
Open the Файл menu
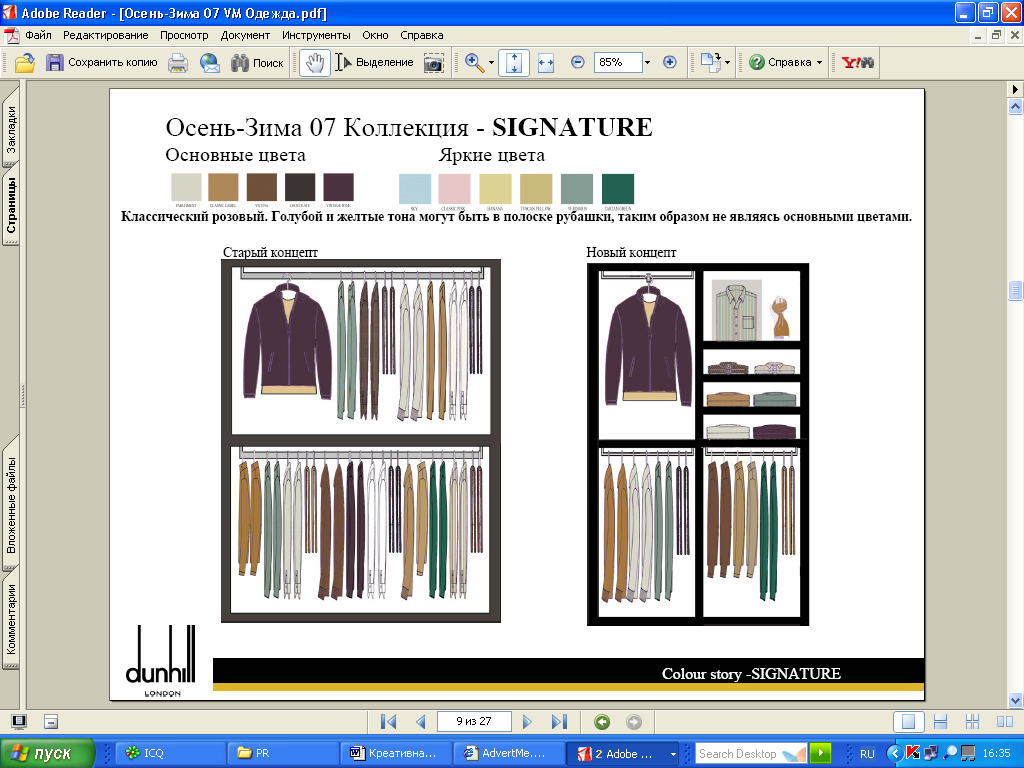(39, 35)
